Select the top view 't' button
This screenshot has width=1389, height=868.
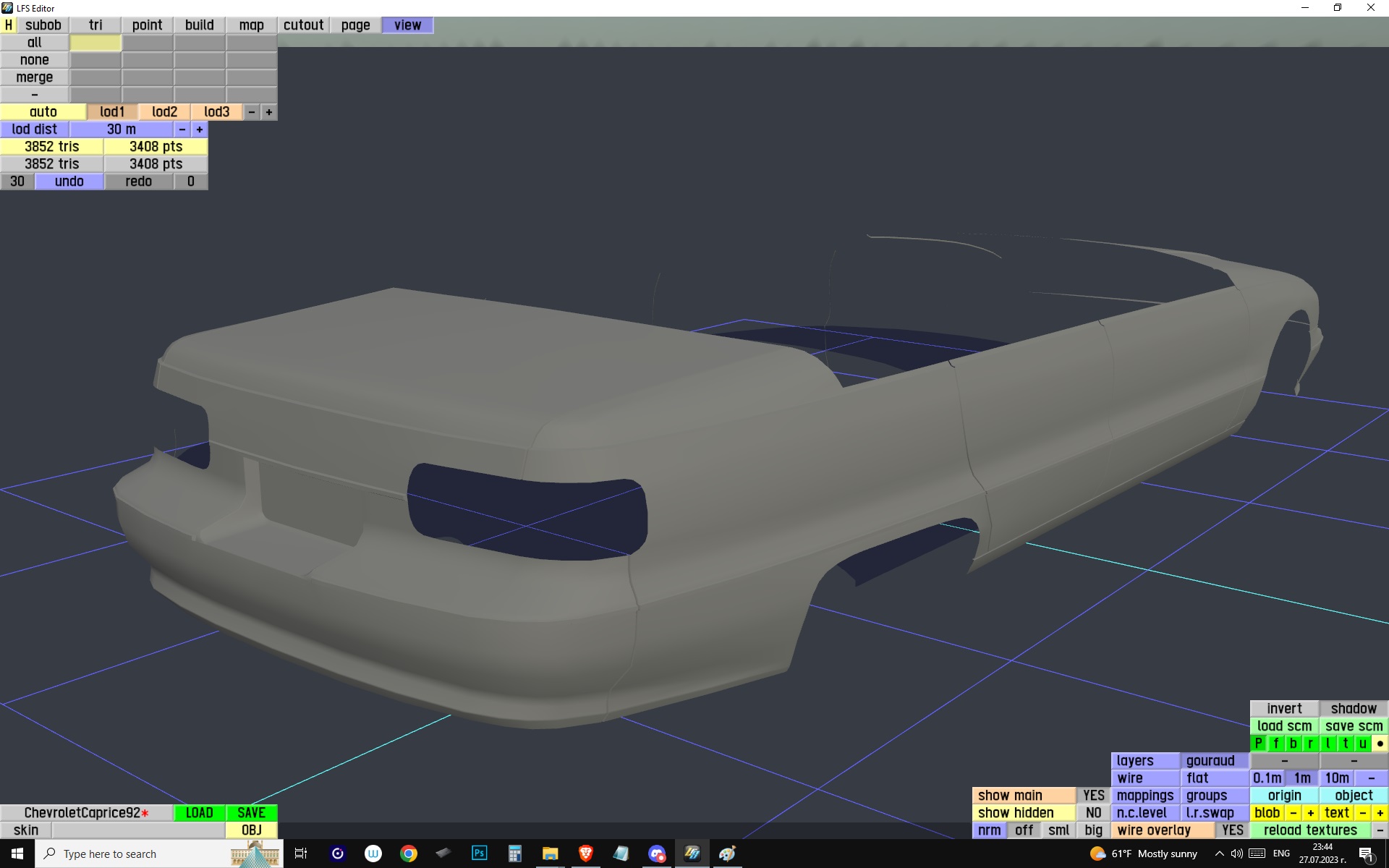click(x=1345, y=743)
